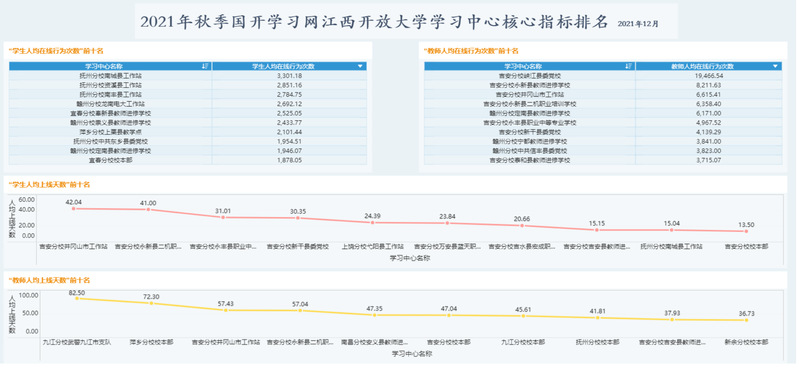Select the table cell with value 6,615.41
This screenshot has width=799, height=370.
[709, 94]
